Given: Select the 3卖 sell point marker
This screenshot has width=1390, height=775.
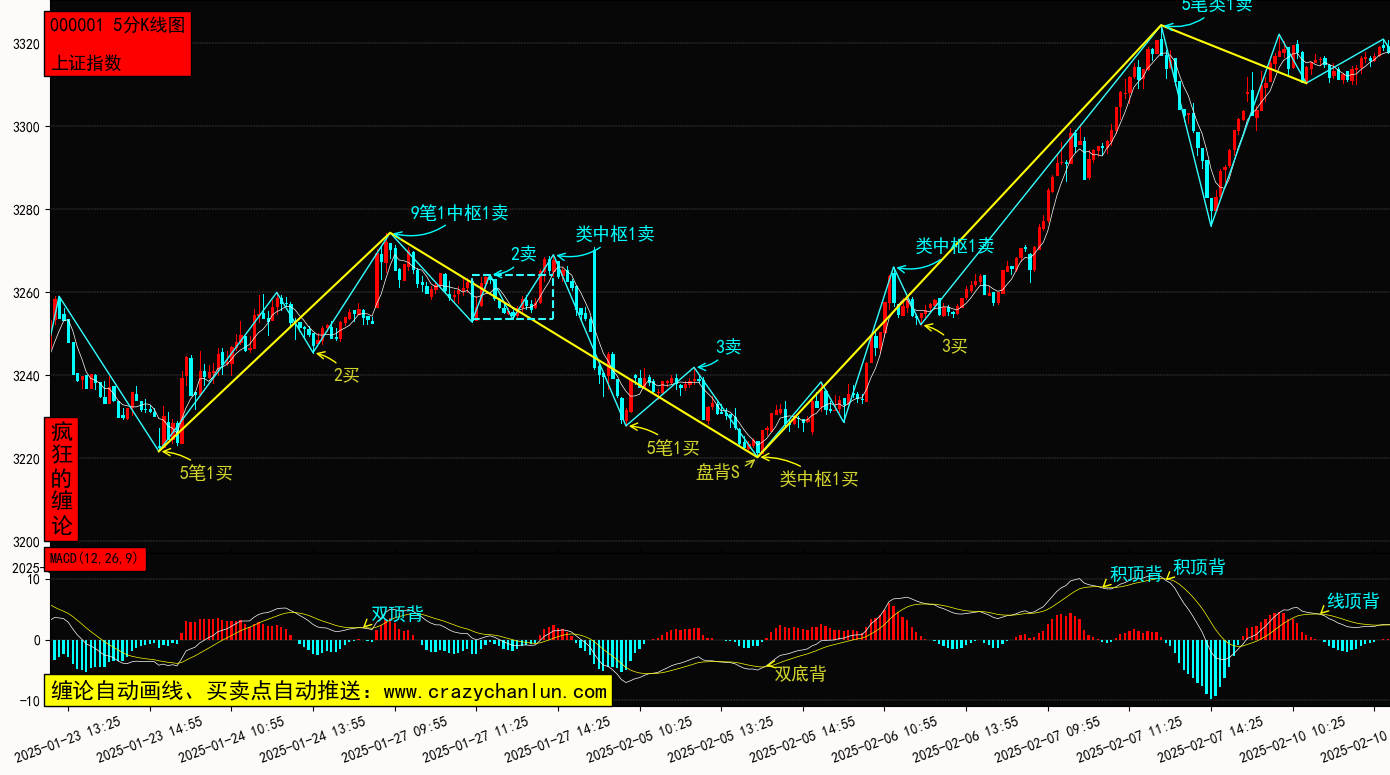Looking at the screenshot, I should point(728,347).
